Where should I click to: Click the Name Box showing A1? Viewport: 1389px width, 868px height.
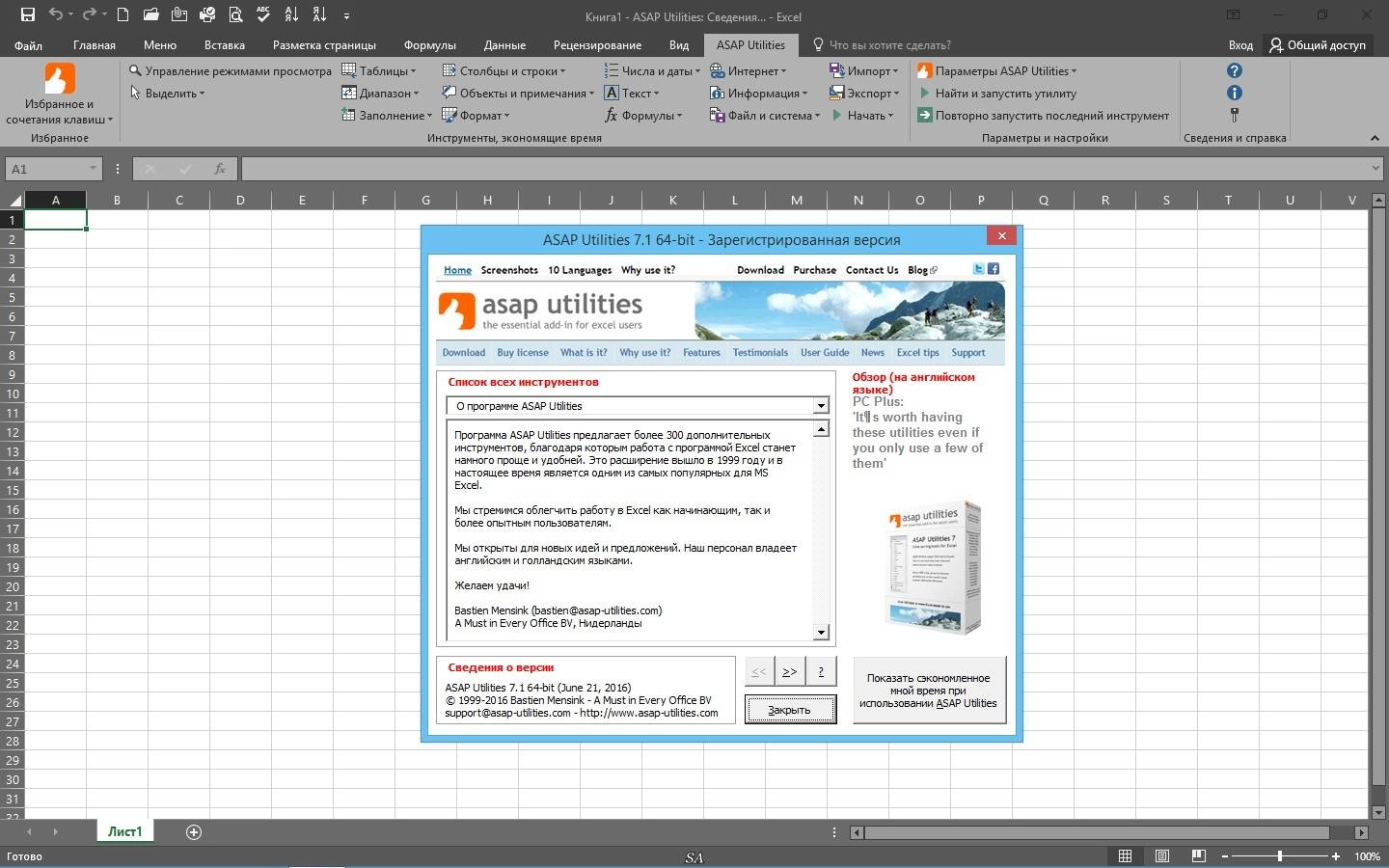[x=53, y=169]
